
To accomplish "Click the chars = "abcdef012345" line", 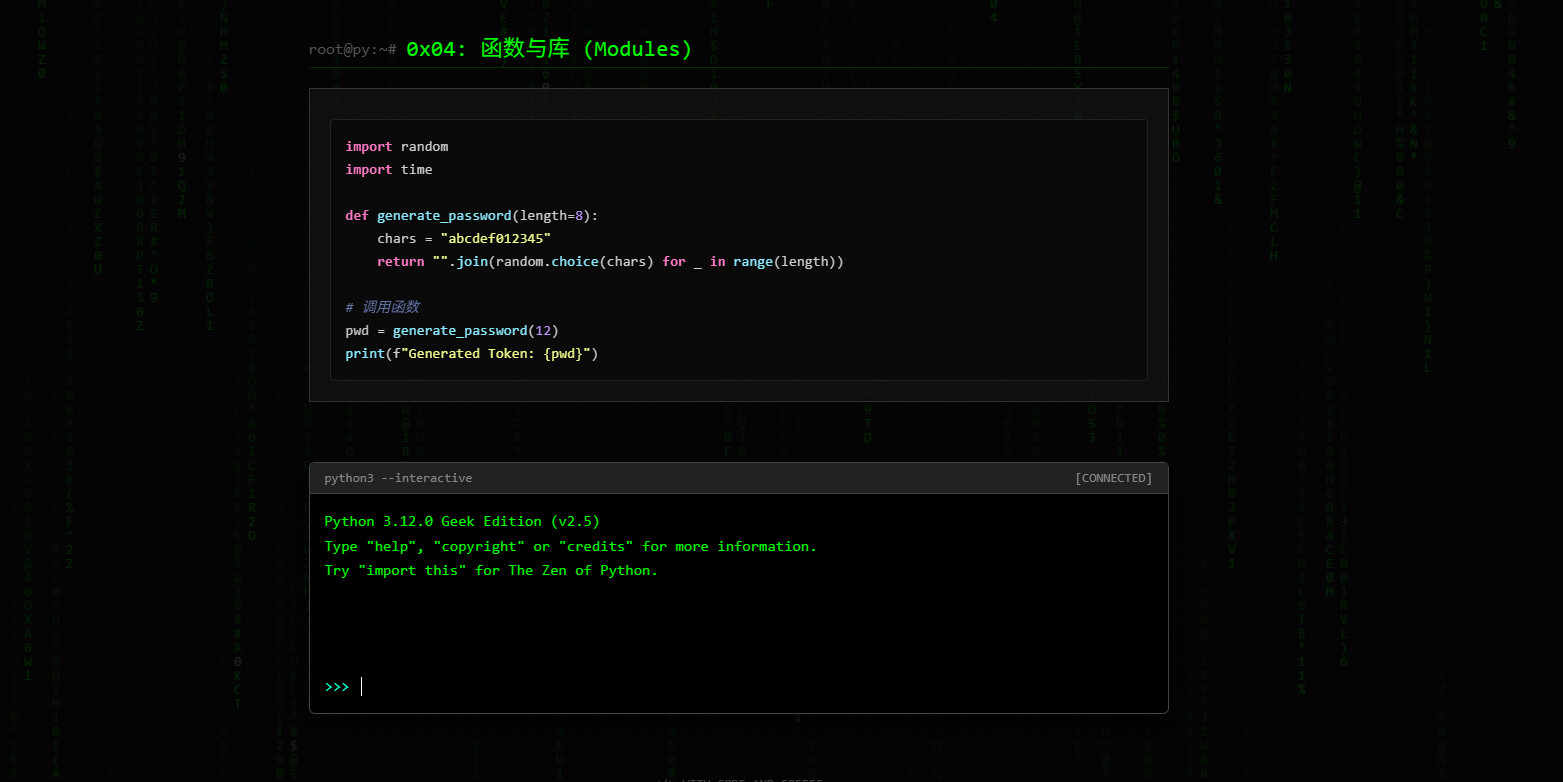I will [x=464, y=239].
